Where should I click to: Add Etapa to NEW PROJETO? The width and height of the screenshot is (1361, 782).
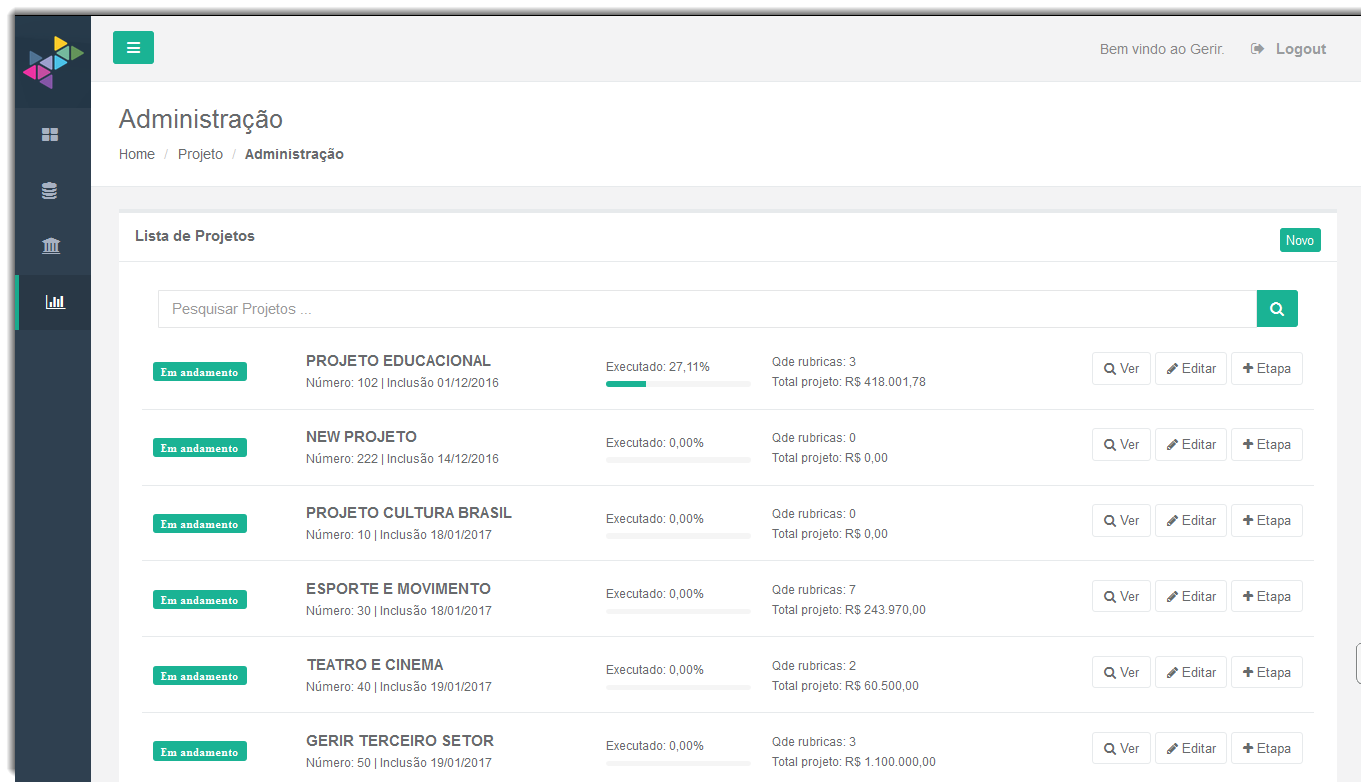[1267, 444]
